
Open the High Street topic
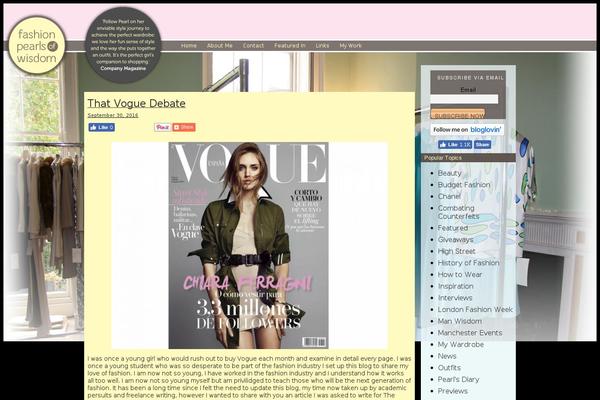457,251
